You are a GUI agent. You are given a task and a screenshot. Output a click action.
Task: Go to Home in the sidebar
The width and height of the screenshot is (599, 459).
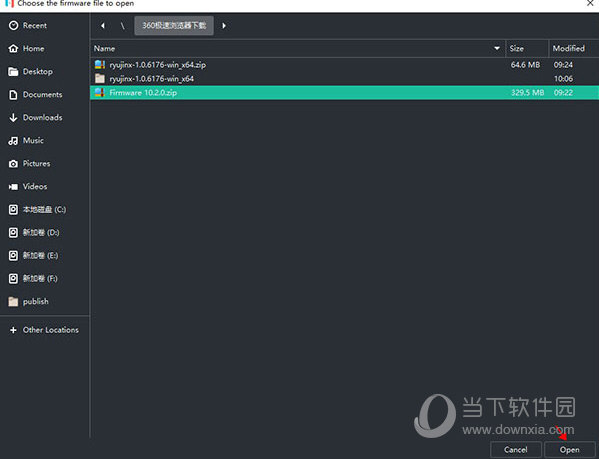[34, 48]
